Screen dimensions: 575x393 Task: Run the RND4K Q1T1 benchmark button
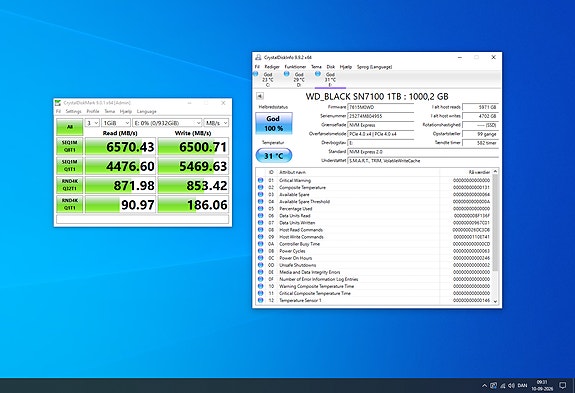[70, 204]
